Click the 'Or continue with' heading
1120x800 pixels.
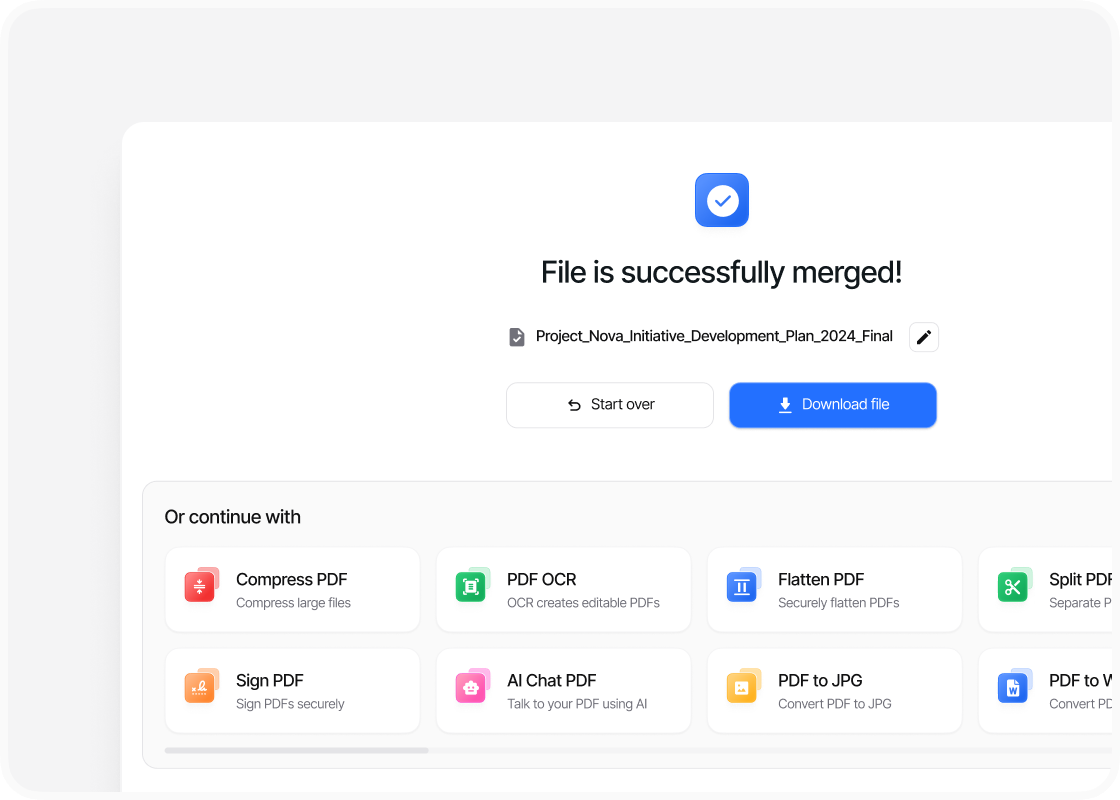[x=232, y=517]
